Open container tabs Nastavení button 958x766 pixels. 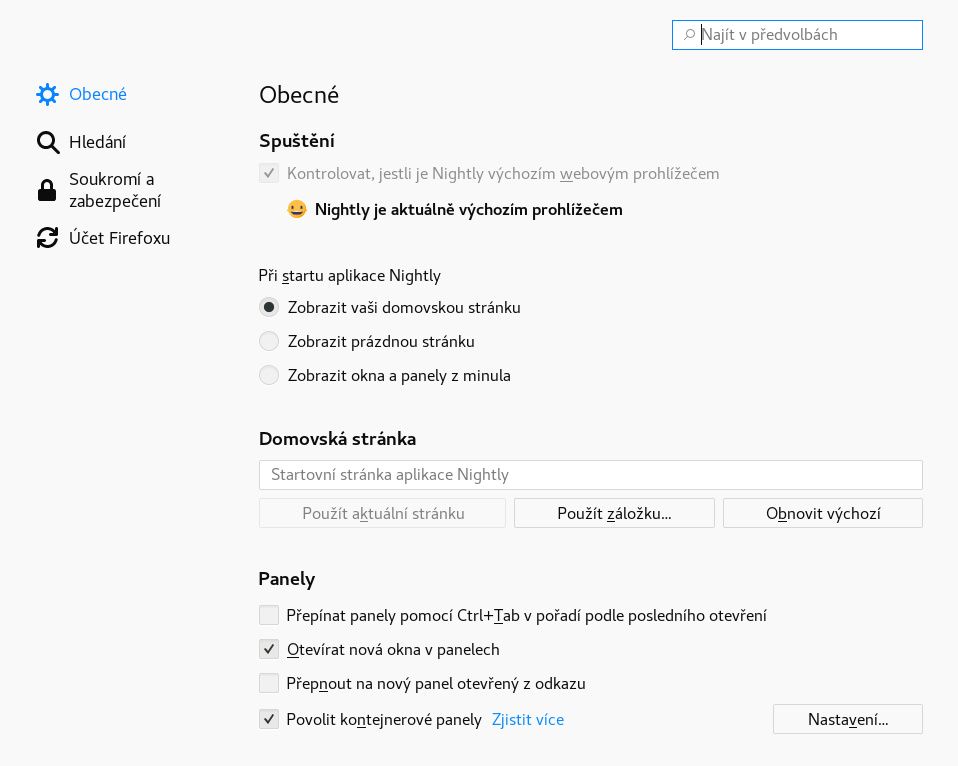click(847, 719)
